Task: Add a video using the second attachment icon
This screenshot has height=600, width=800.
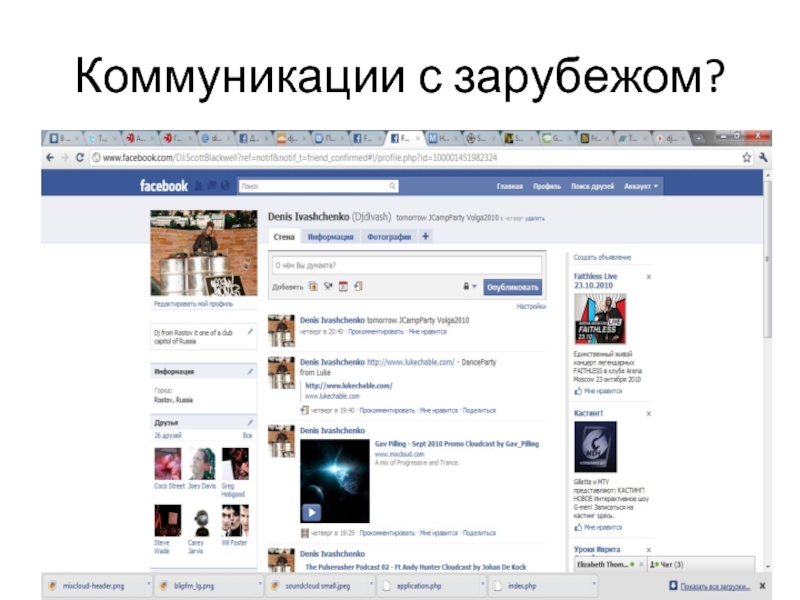Action: click(x=328, y=287)
